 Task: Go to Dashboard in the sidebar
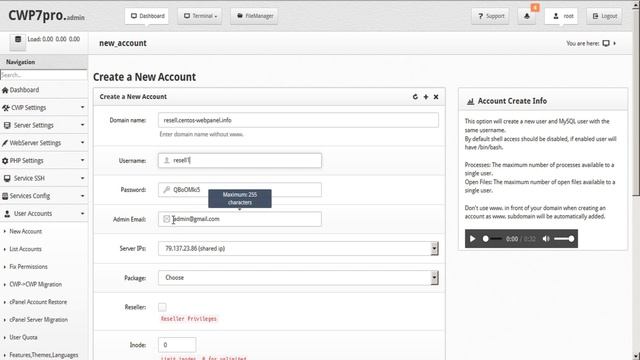pos(44,90)
